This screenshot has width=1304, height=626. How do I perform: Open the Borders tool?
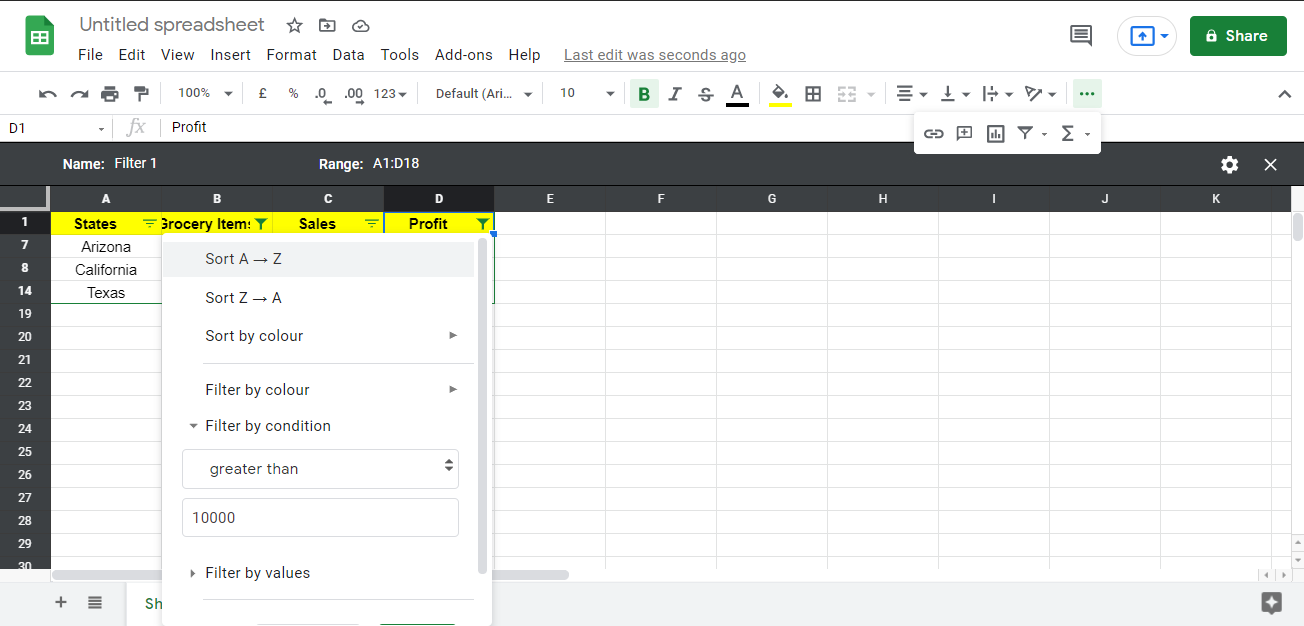[x=813, y=94]
